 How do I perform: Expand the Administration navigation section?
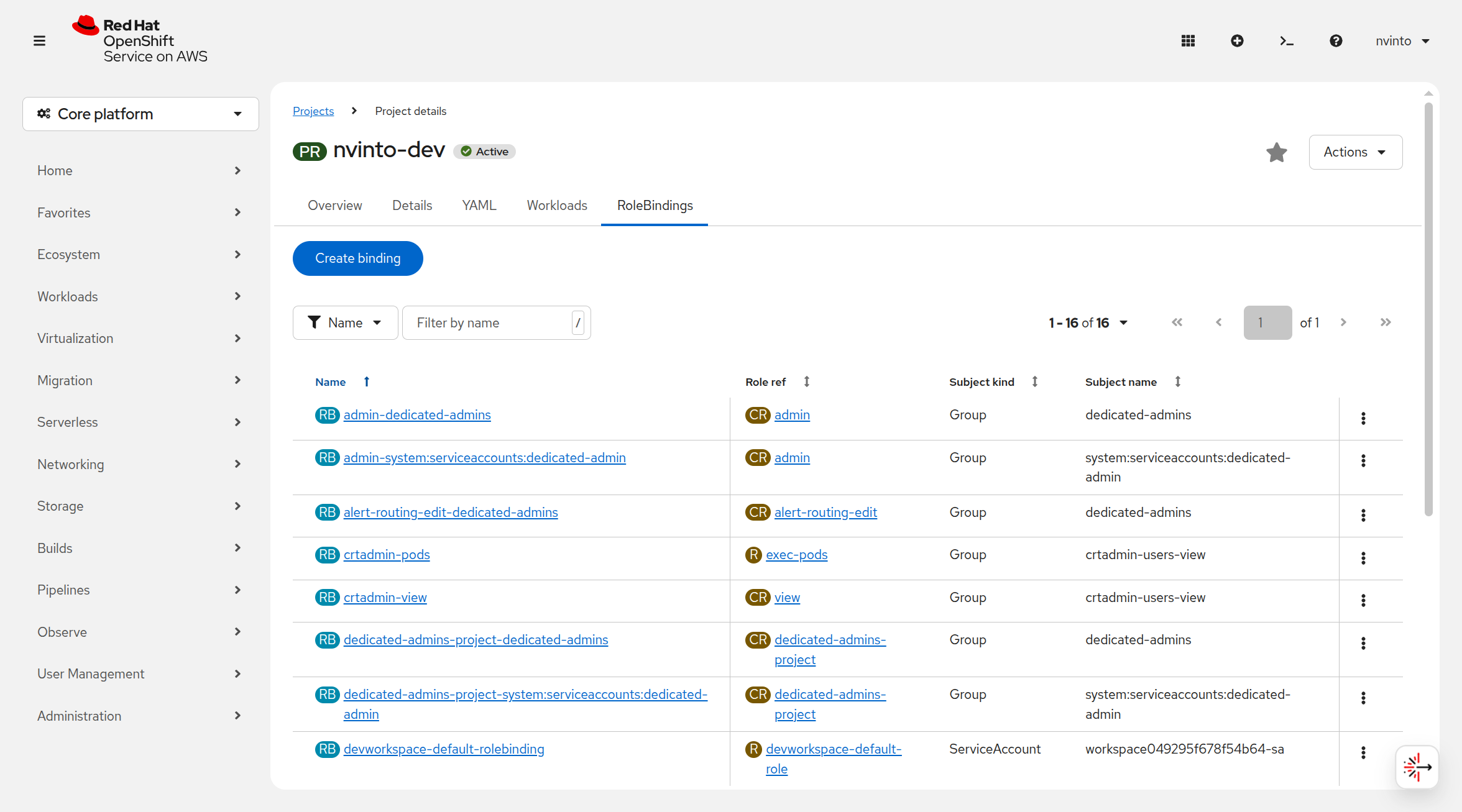point(140,716)
